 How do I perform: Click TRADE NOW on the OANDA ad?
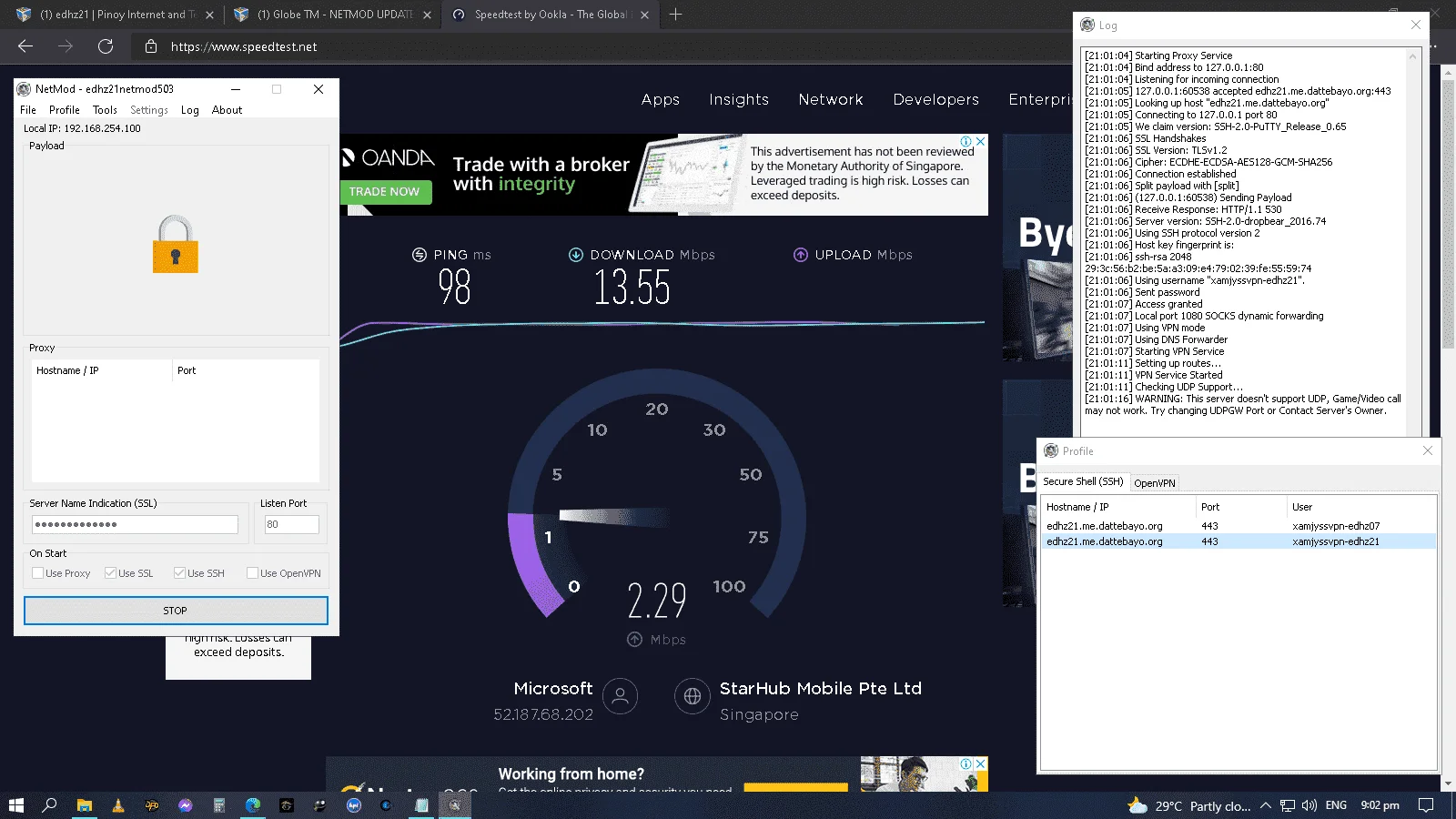[384, 192]
